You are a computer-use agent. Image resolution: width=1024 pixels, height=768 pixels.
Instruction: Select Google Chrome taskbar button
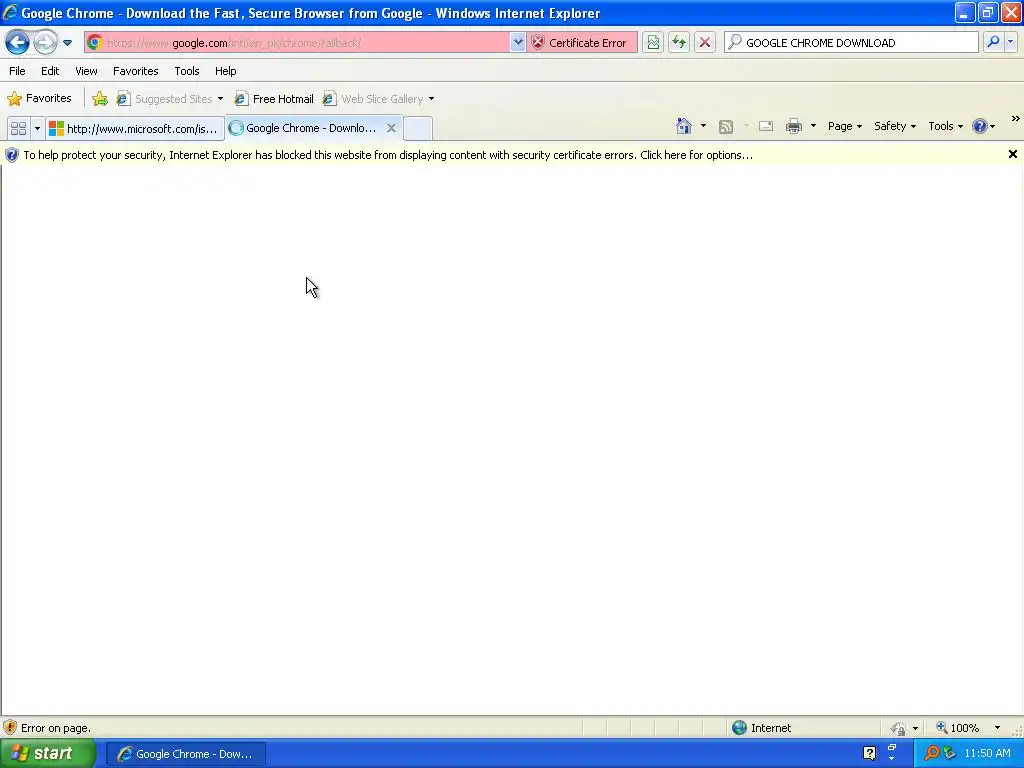[186, 754]
